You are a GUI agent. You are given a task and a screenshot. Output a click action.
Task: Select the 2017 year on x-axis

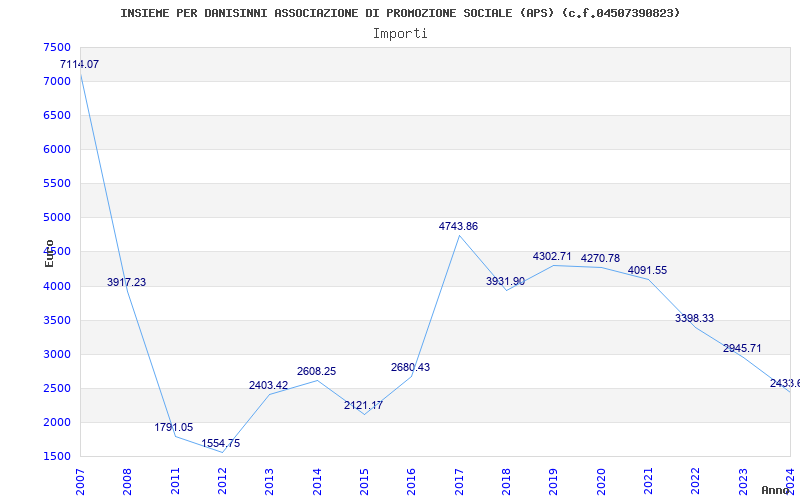pyautogui.click(x=459, y=478)
